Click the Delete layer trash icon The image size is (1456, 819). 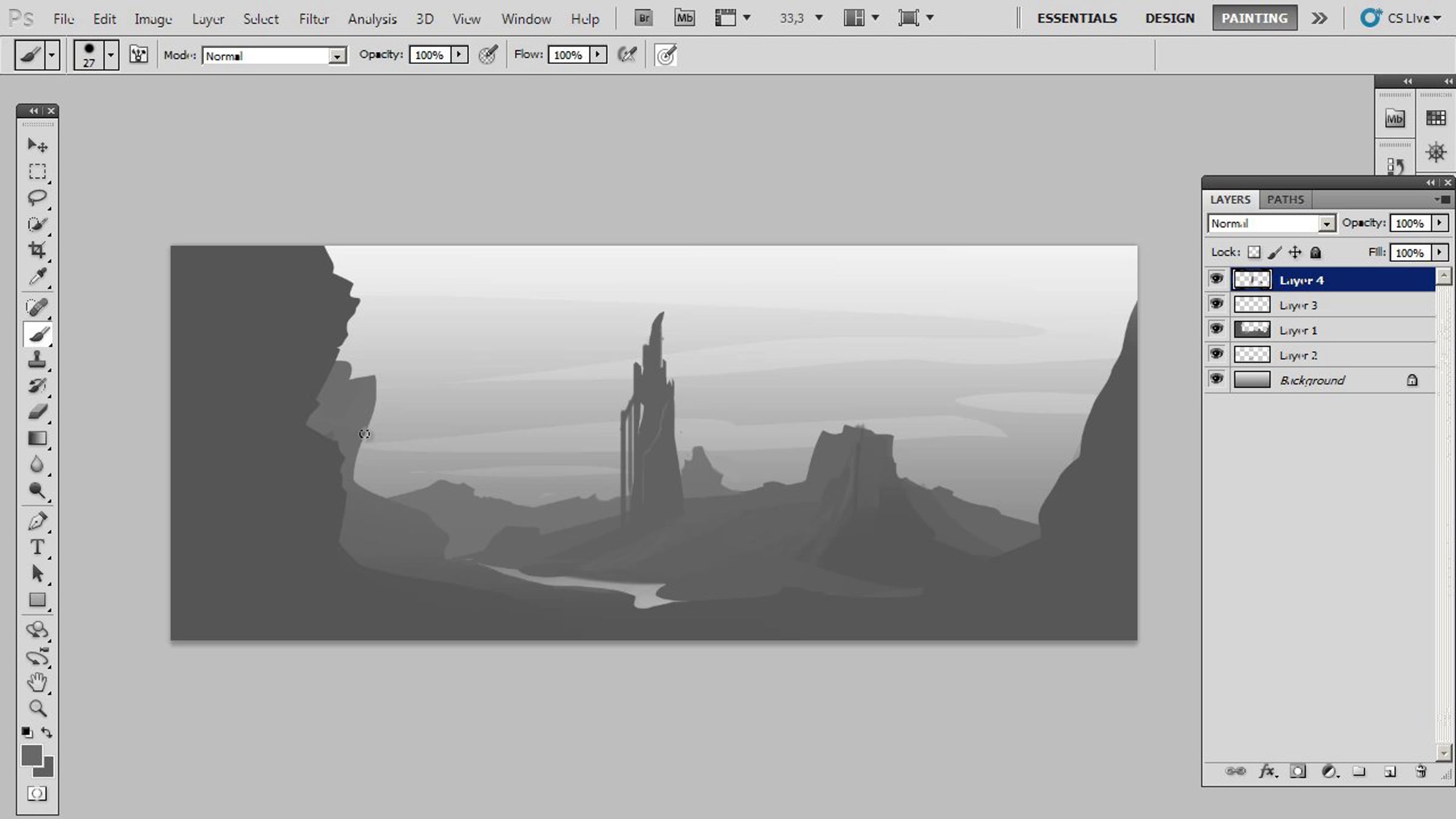point(1421,772)
